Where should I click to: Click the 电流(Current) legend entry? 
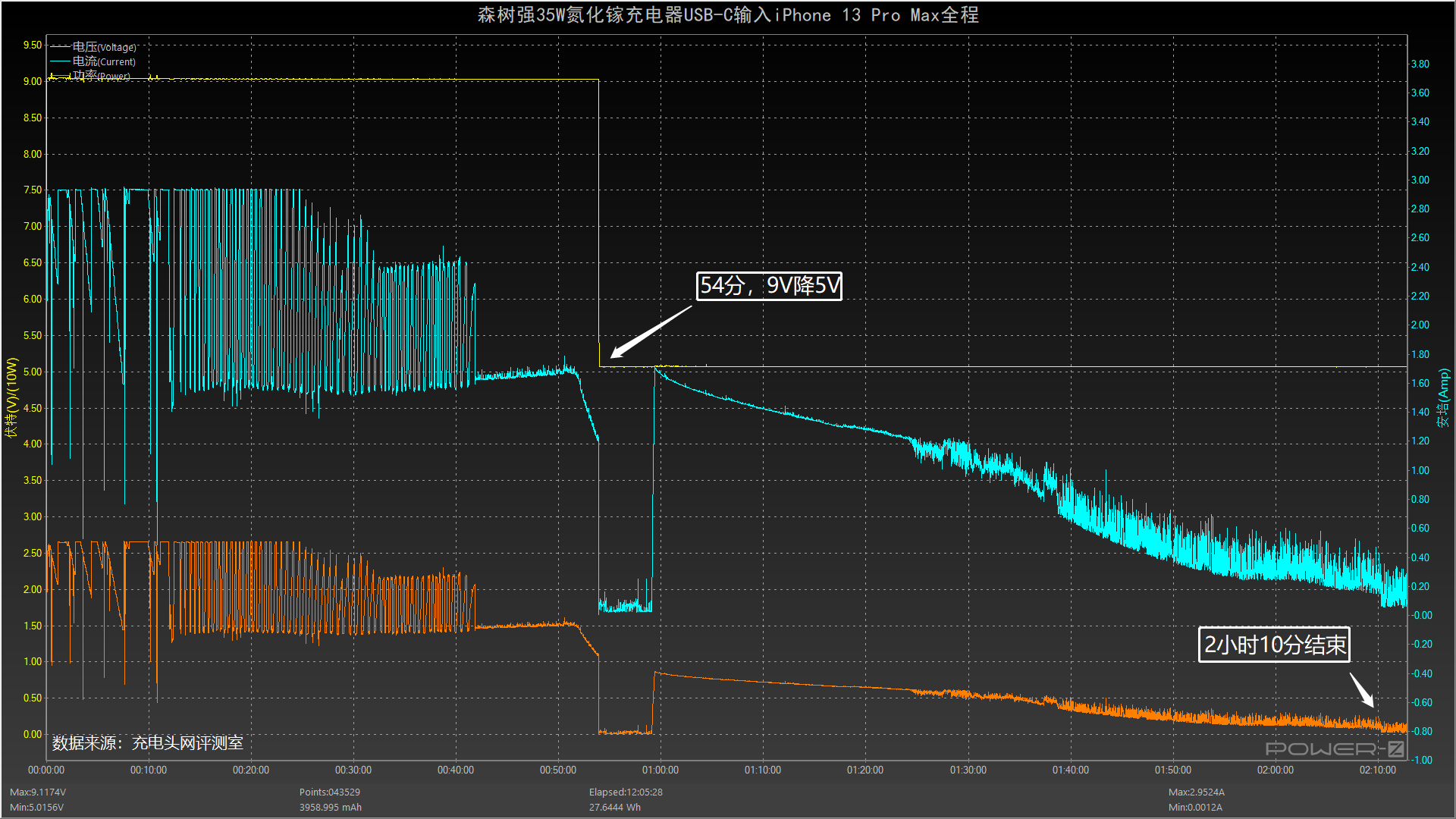(x=93, y=61)
